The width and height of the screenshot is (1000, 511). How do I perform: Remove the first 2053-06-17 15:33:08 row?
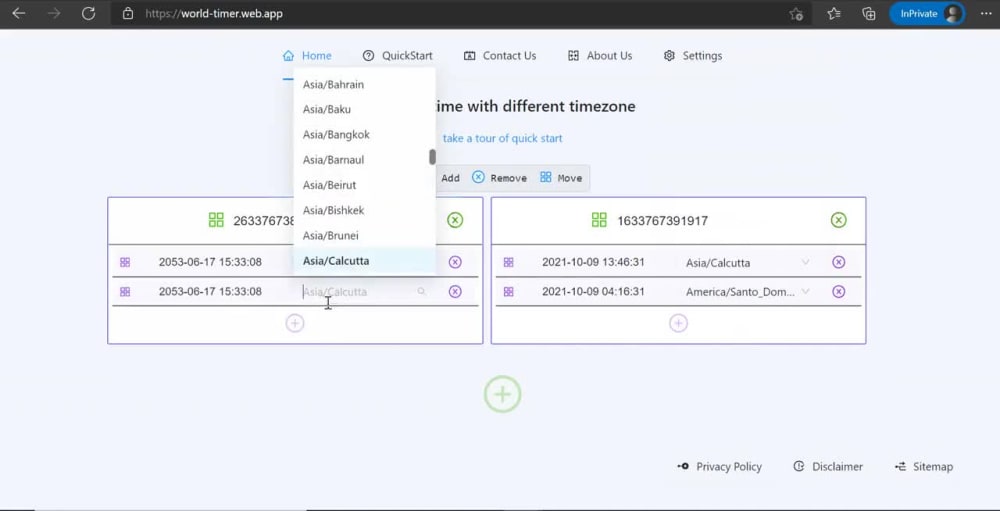coord(455,262)
